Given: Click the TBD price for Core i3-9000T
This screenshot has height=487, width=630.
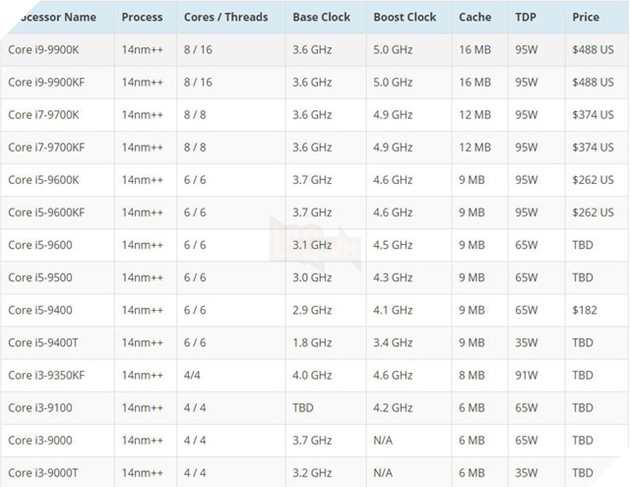Looking at the screenshot, I should pos(583,473).
